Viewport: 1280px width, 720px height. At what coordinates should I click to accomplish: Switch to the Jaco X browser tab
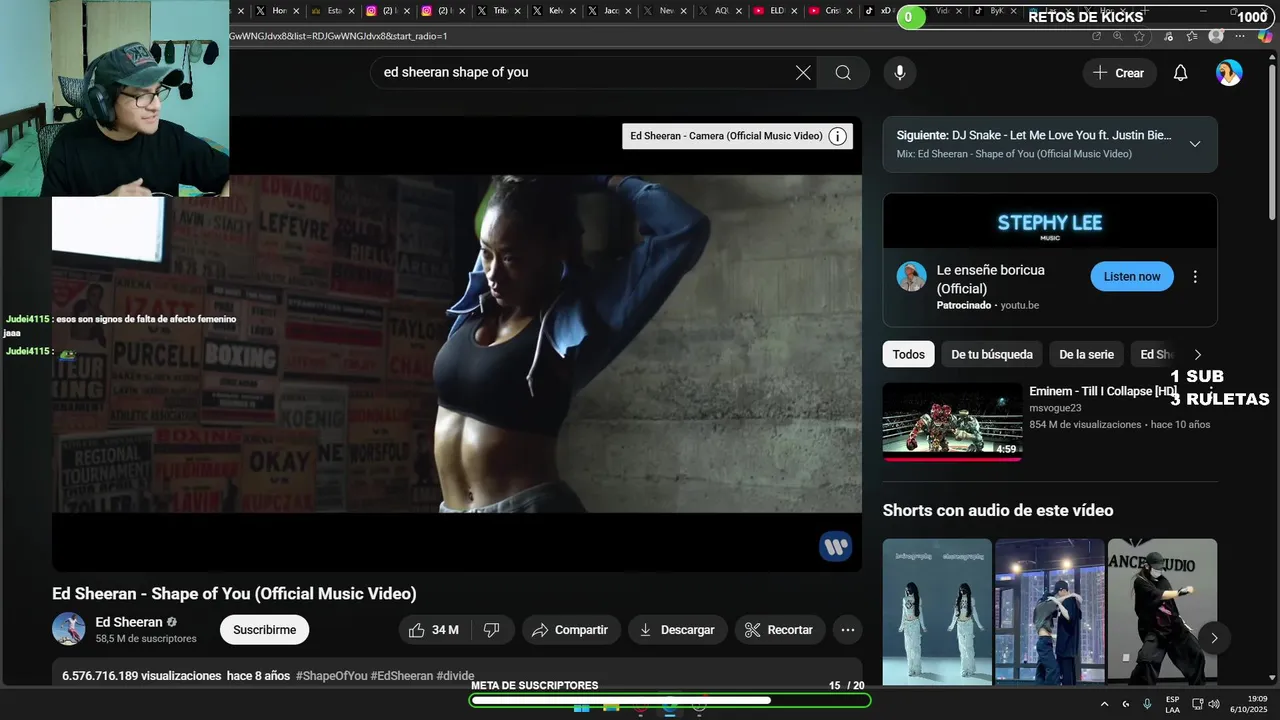click(610, 11)
